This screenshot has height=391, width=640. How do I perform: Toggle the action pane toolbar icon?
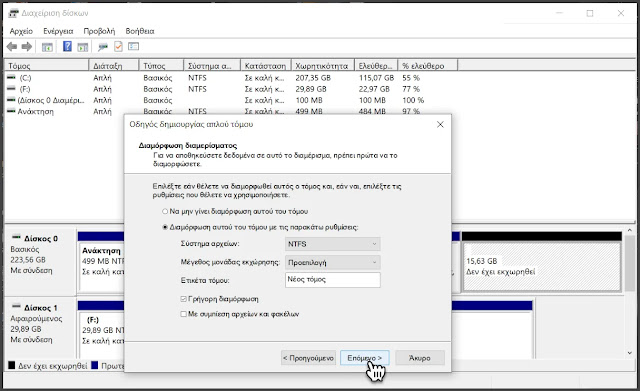[83, 47]
